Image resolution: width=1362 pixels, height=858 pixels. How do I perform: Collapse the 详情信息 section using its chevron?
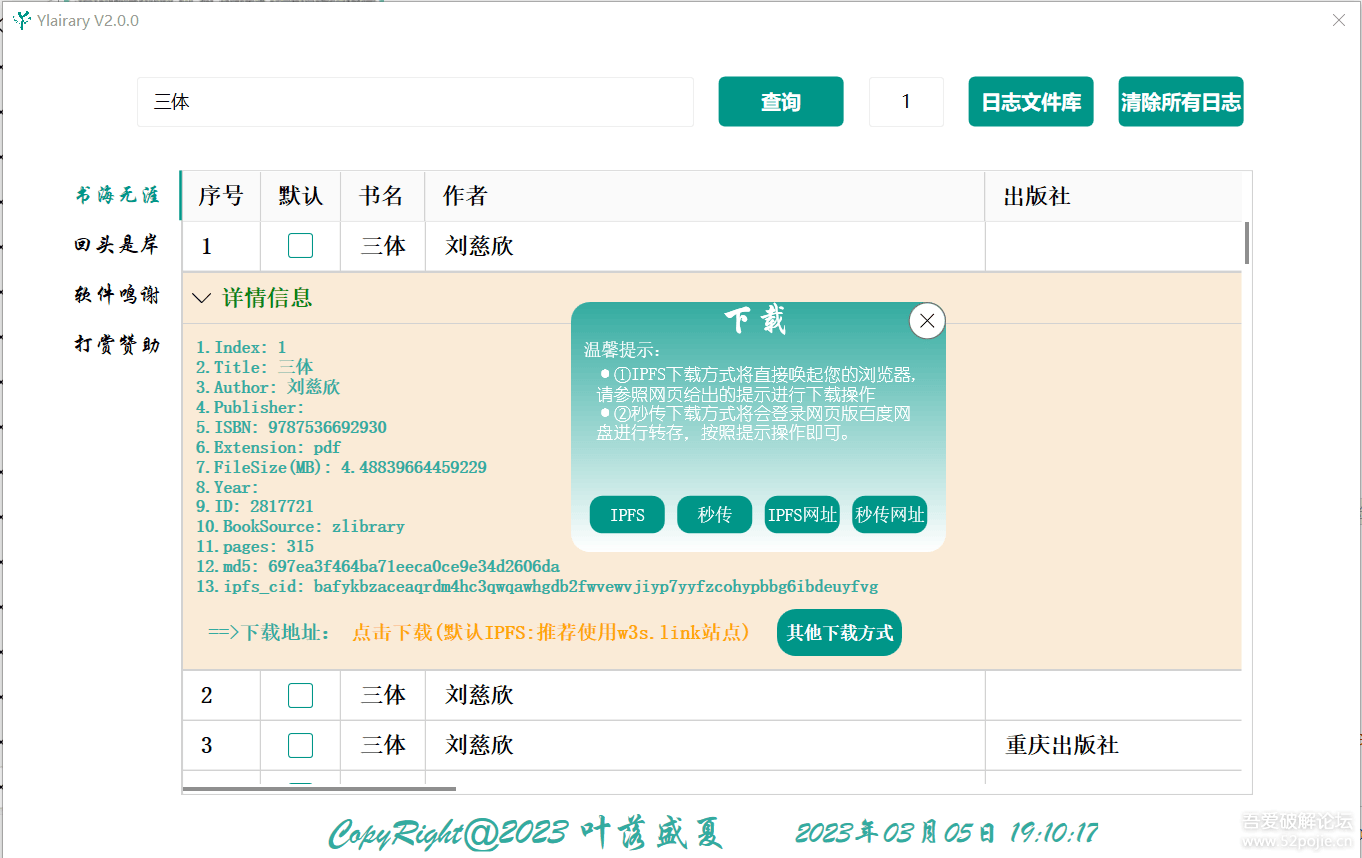coord(200,298)
